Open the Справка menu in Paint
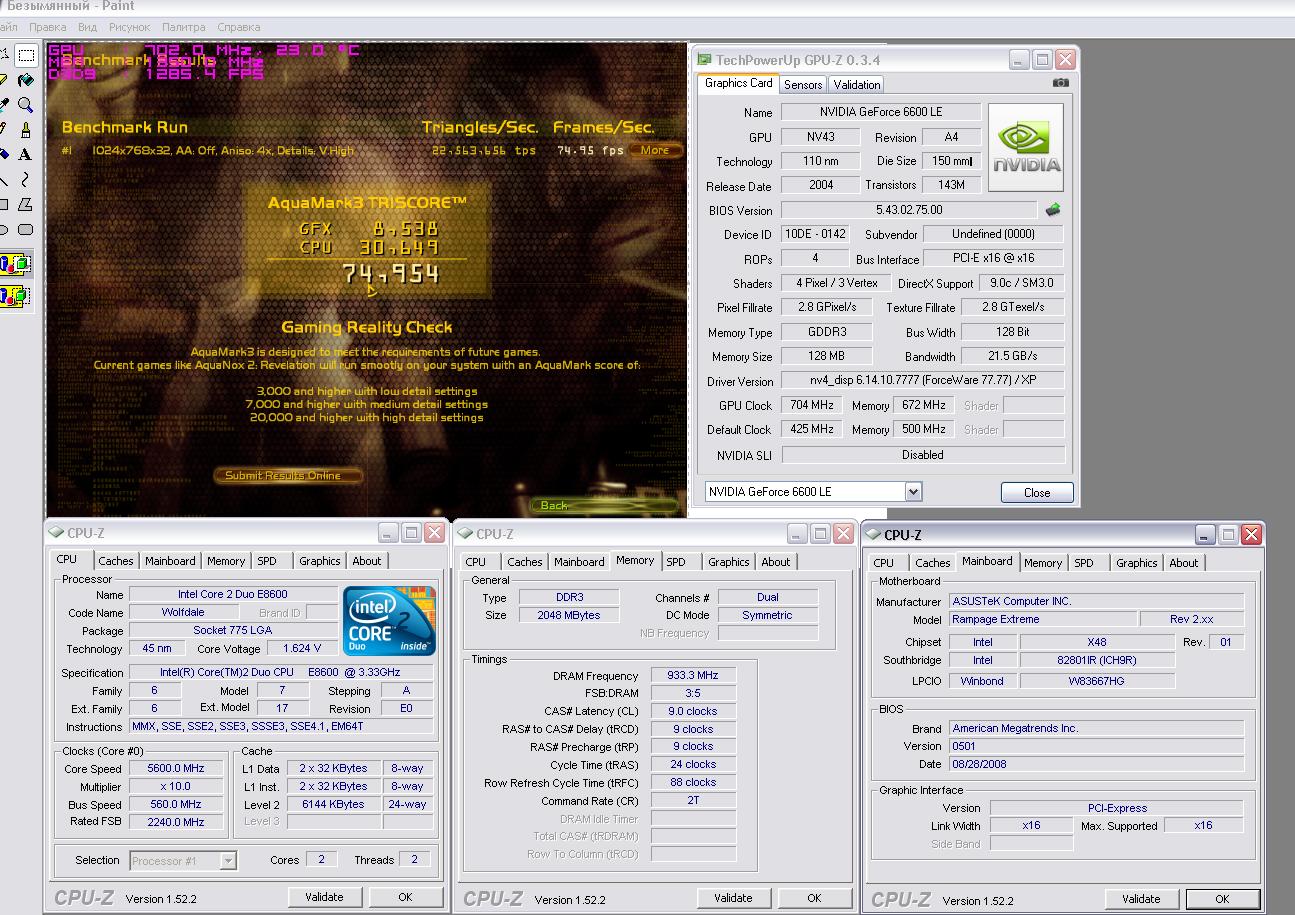Screen dimensions: 1295x915 (239, 27)
